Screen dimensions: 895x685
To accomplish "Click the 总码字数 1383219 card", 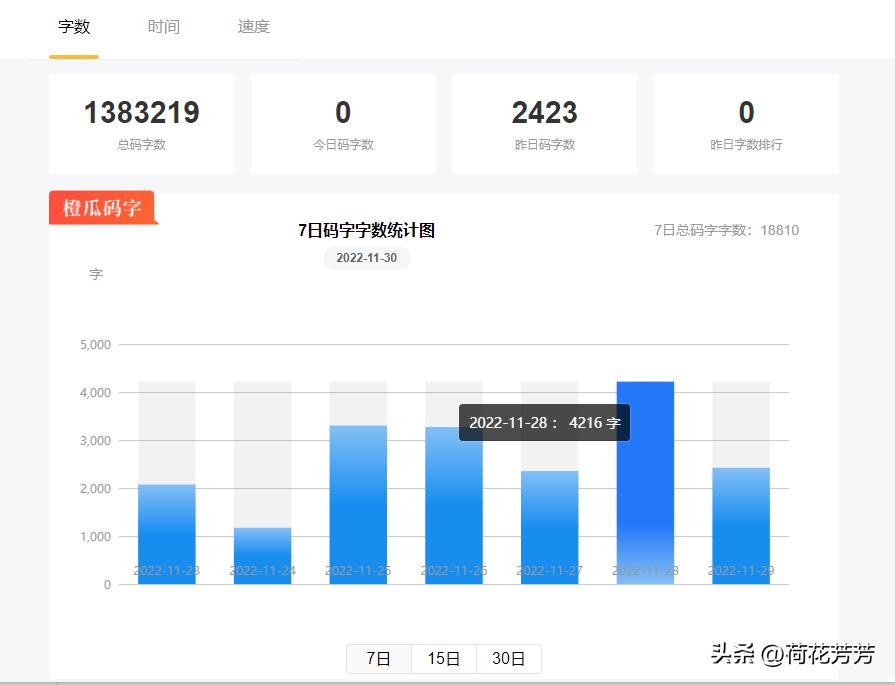I will coord(141,124).
